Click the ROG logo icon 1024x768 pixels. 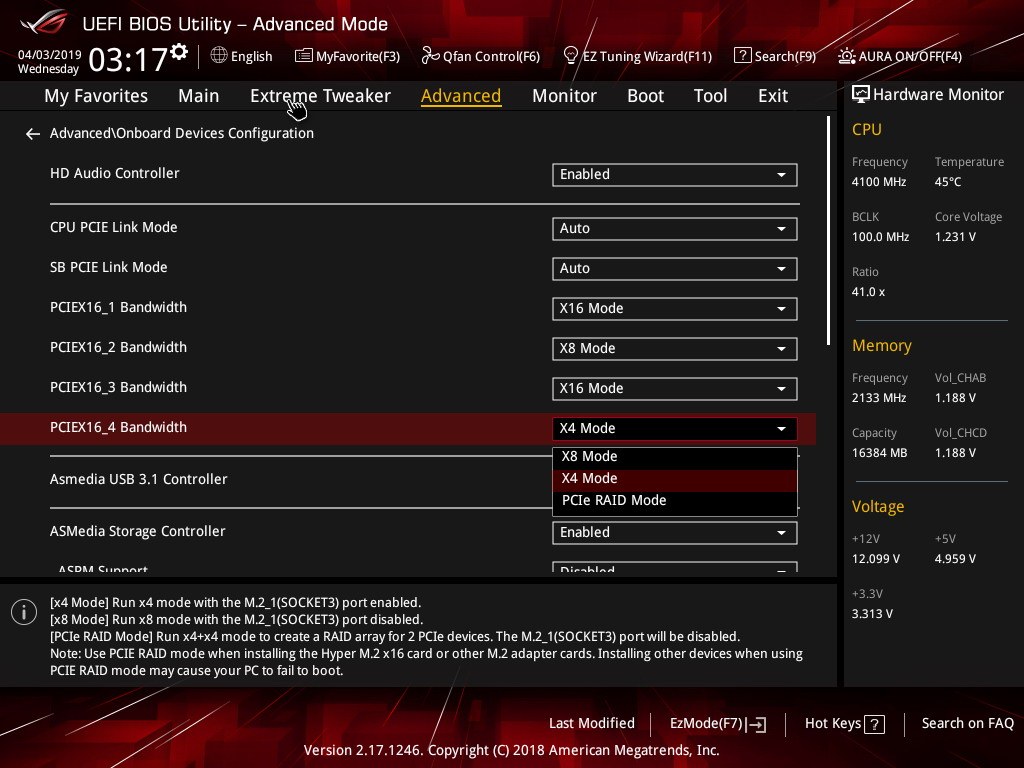pyautogui.click(x=44, y=22)
